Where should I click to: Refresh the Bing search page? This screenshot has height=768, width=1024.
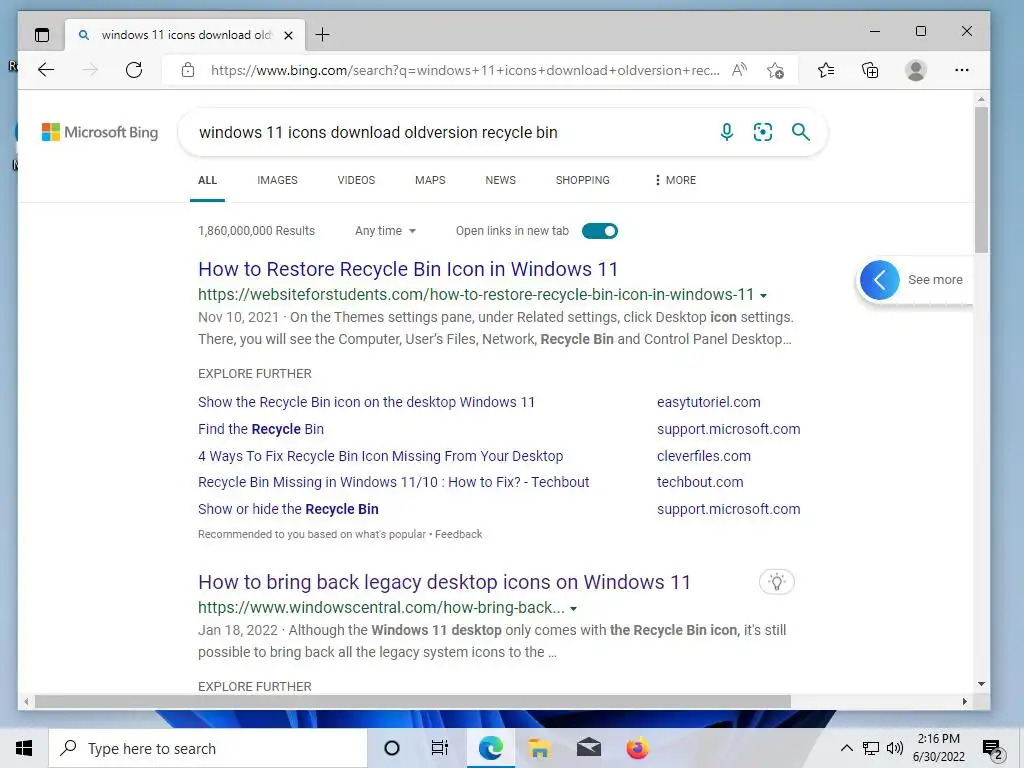[x=134, y=70]
